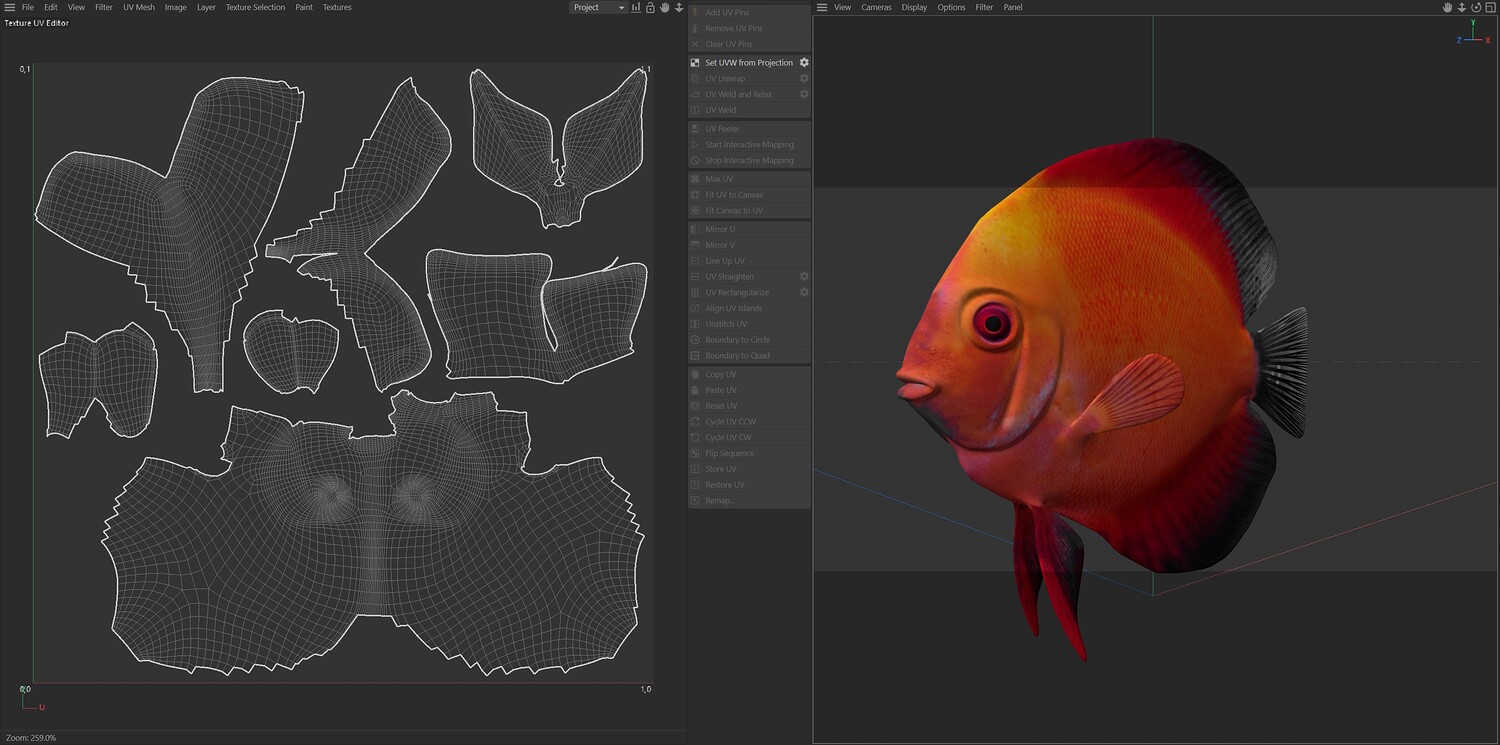Open UV Rectangularize settings gear
This screenshot has height=745, width=1500.
tap(804, 293)
